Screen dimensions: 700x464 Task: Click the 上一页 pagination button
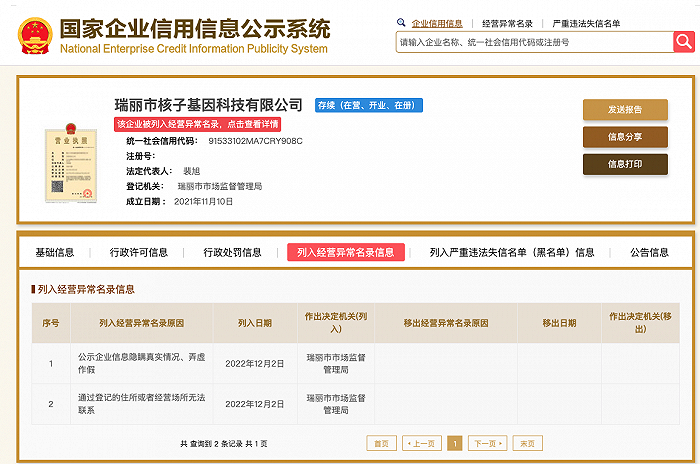[x=421, y=443]
